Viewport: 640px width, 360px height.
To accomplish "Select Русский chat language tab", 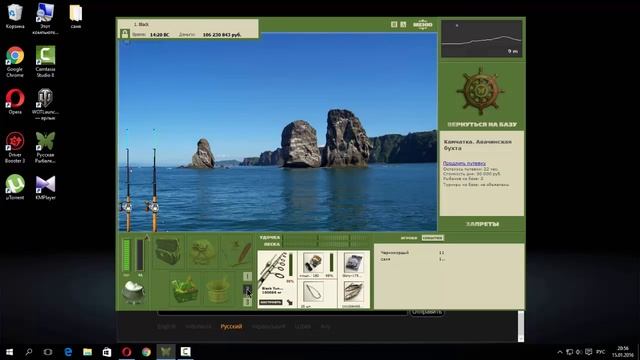I will tap(231, 327).
